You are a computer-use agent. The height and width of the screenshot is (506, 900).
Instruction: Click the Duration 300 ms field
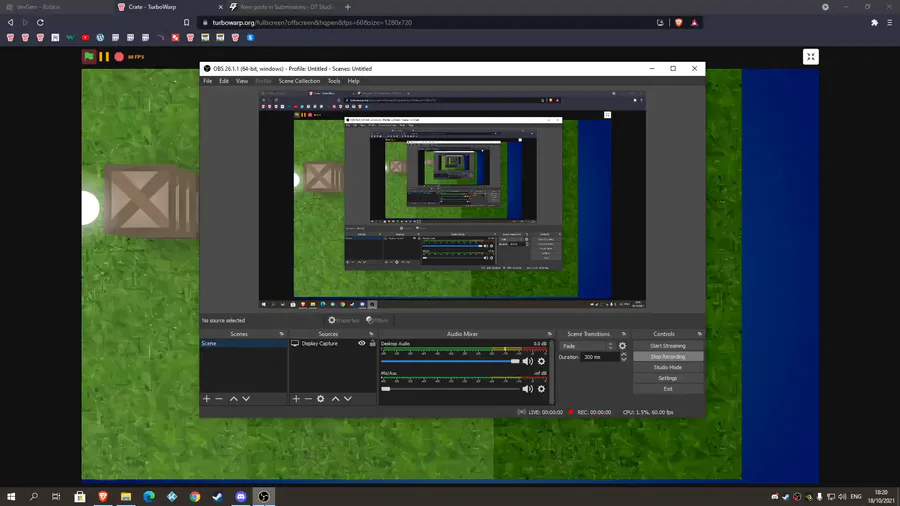tap(600, 357)
